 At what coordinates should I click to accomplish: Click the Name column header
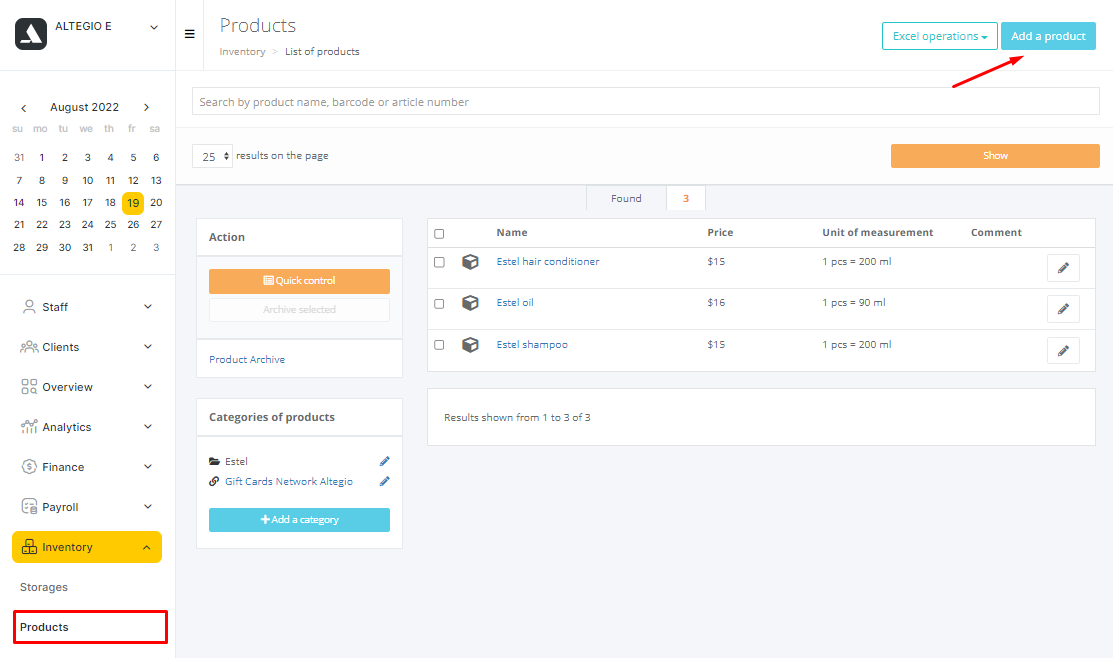512,233
